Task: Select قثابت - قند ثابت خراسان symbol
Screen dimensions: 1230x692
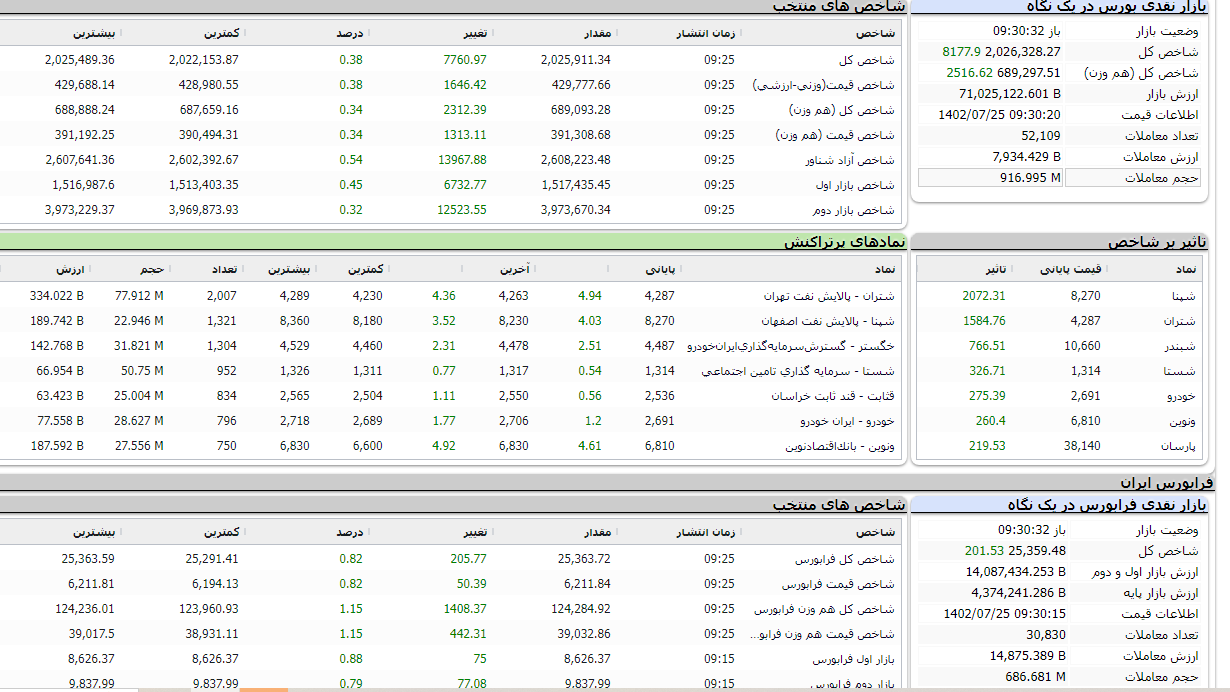Action: pyautogui.click(x=832, y=396)
